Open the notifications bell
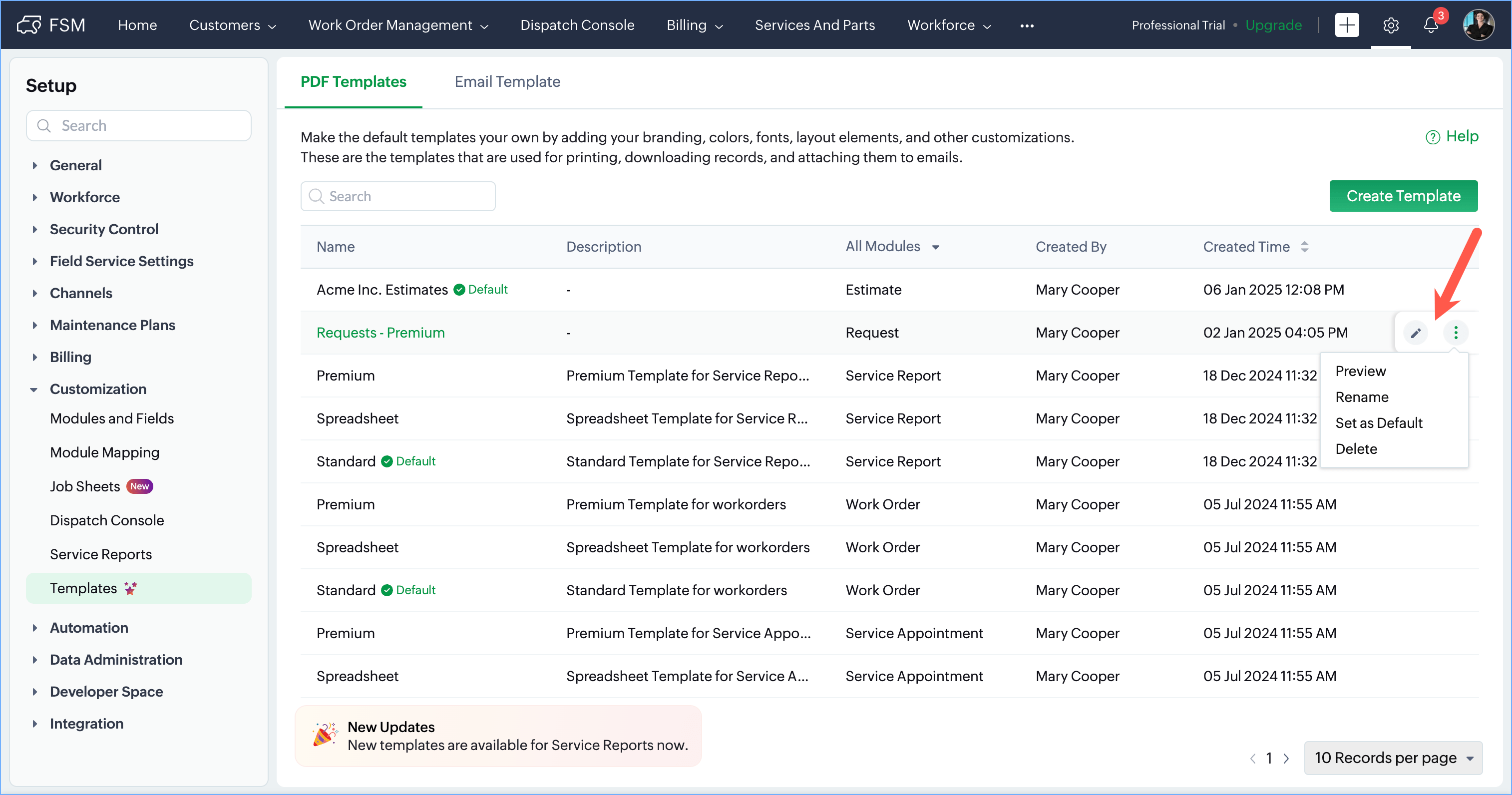 click(1431, 25)
